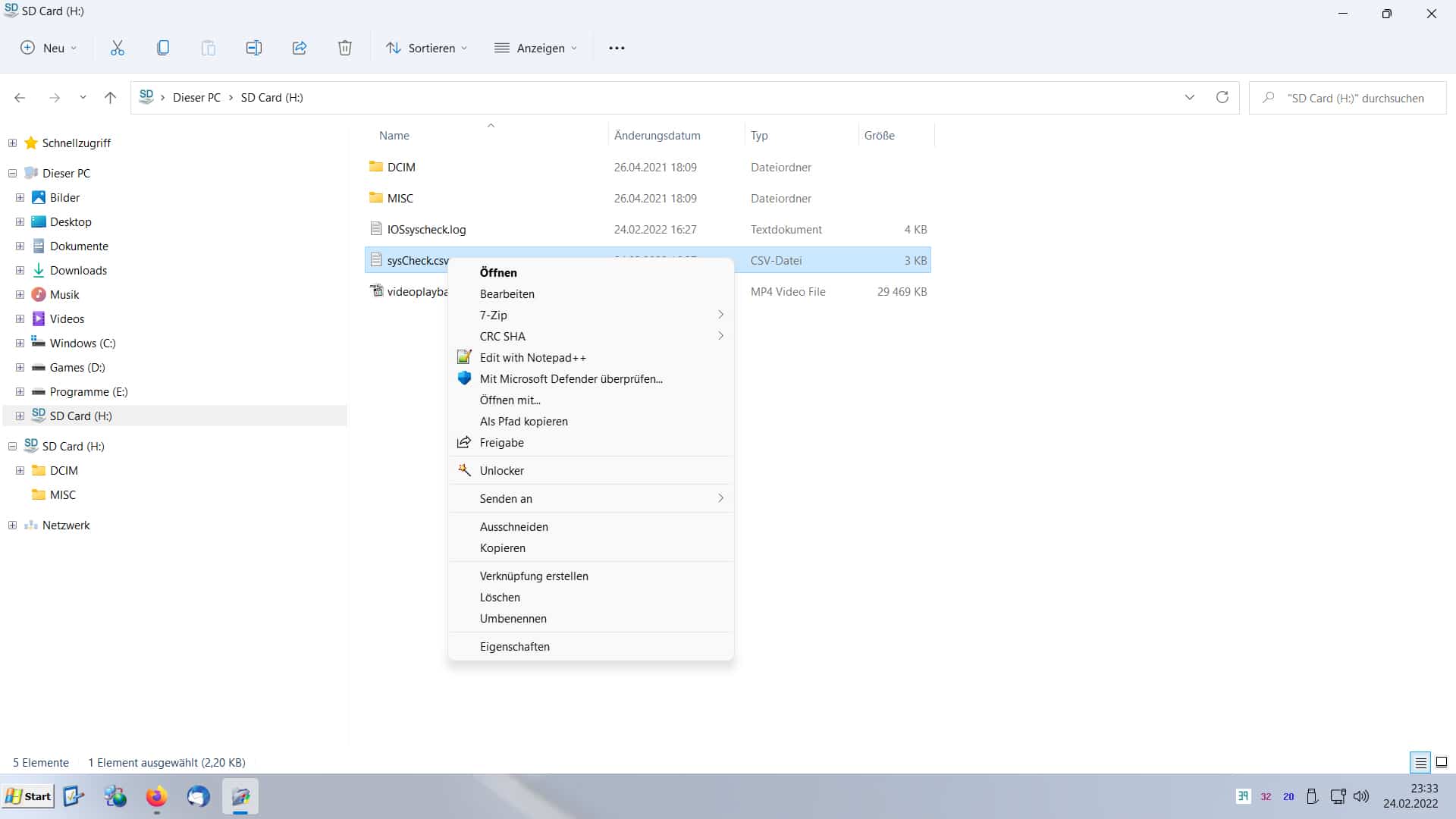This screenshot has width=1456, height=819.
Task: Open the CRC SHA submenu
Action: [x=591, y=336]
